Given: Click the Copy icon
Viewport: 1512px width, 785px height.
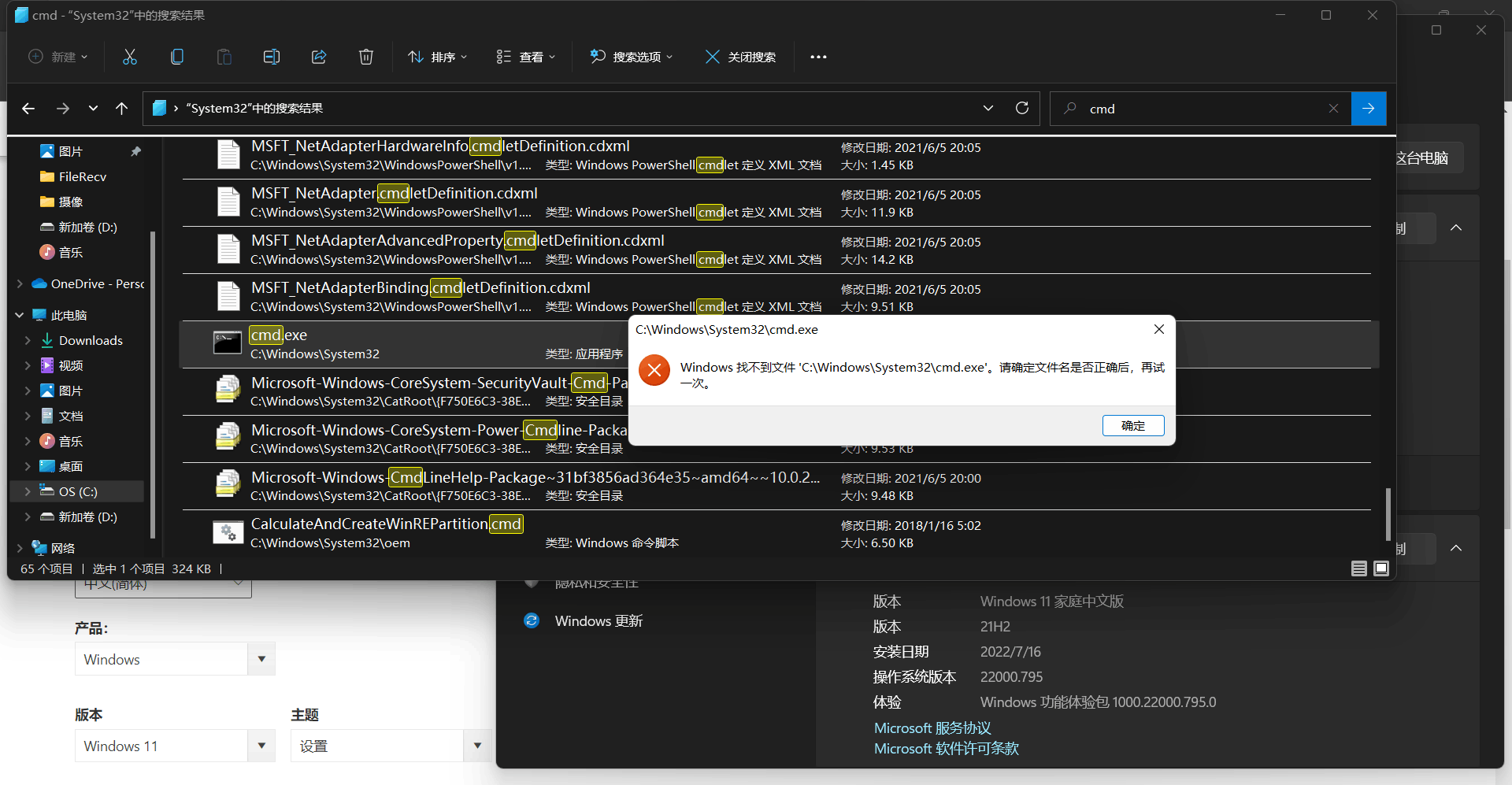Looking at the screenshot, I should pos(177,57).
